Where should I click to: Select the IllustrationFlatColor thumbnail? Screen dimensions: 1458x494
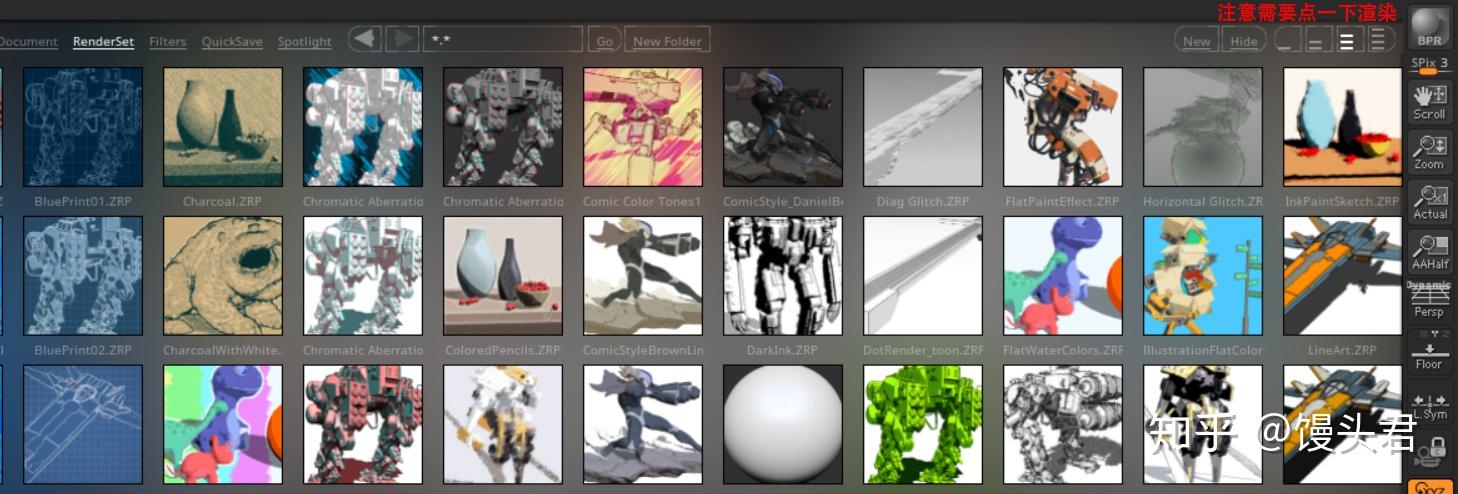click(1203, 276)
